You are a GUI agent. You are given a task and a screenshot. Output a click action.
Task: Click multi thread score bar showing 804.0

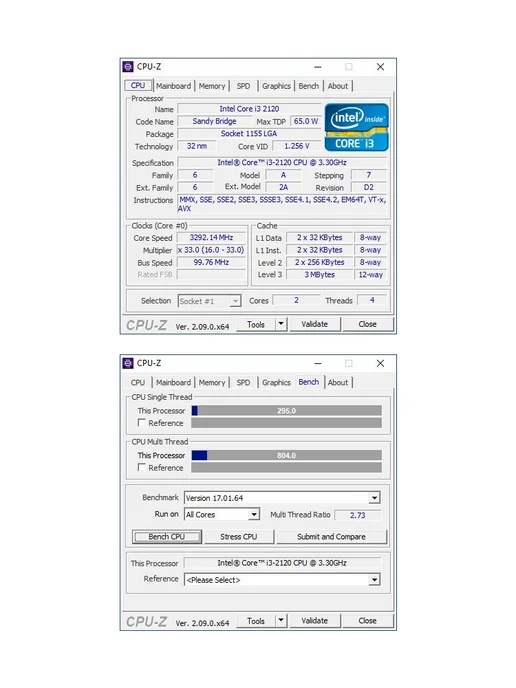point(287,455)
